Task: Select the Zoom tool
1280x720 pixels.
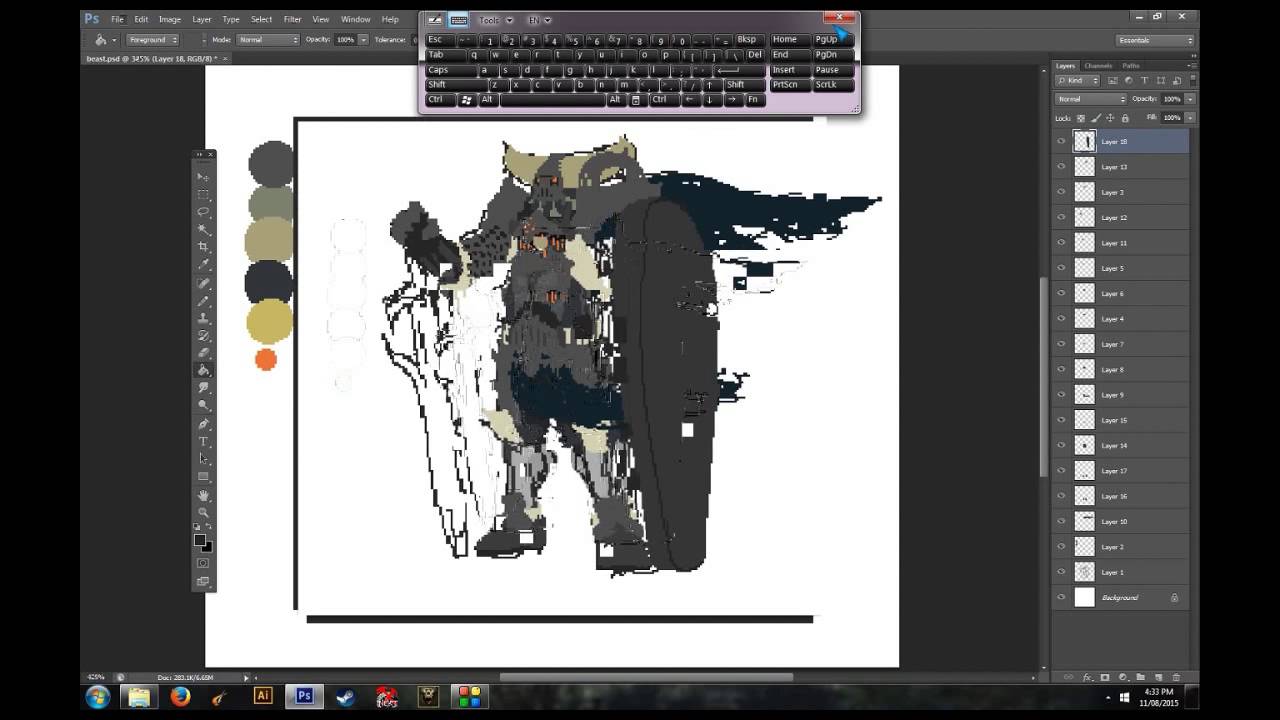Action: pyautogui.click(x=203, y=512)
